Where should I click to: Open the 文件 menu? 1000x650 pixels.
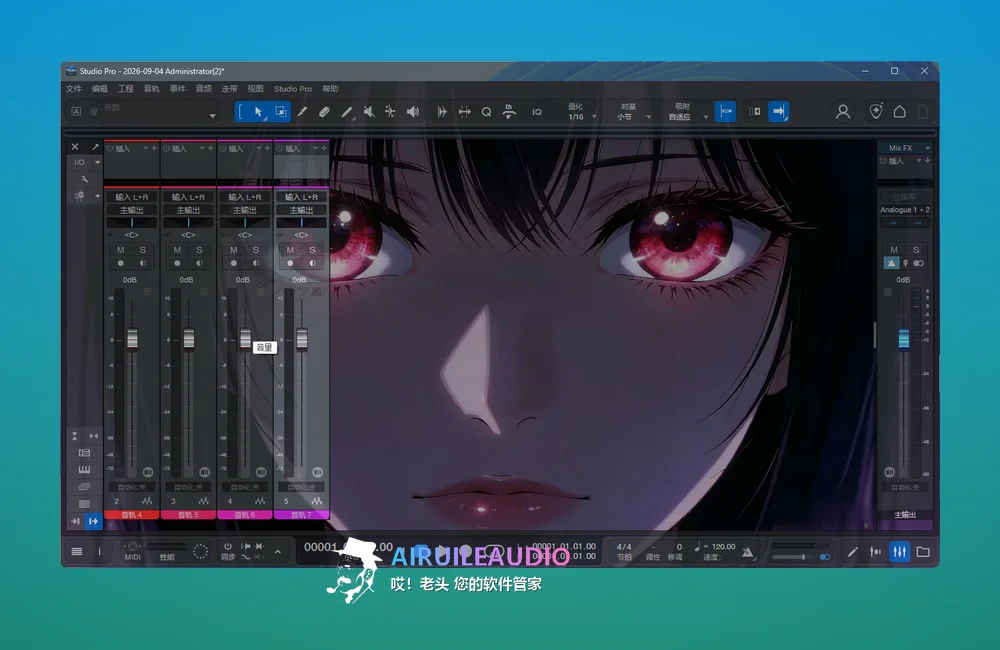(x=74, y=89)
